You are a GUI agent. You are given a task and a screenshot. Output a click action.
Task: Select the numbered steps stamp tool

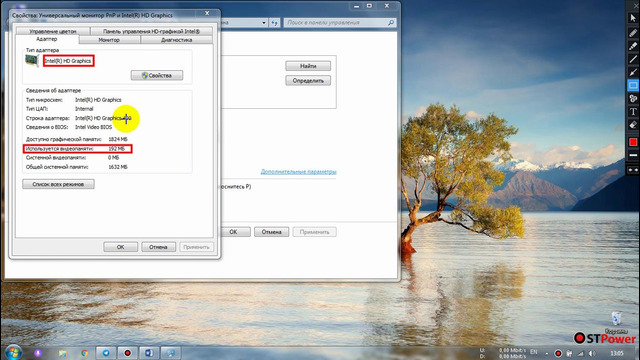(x=633, y=98)
